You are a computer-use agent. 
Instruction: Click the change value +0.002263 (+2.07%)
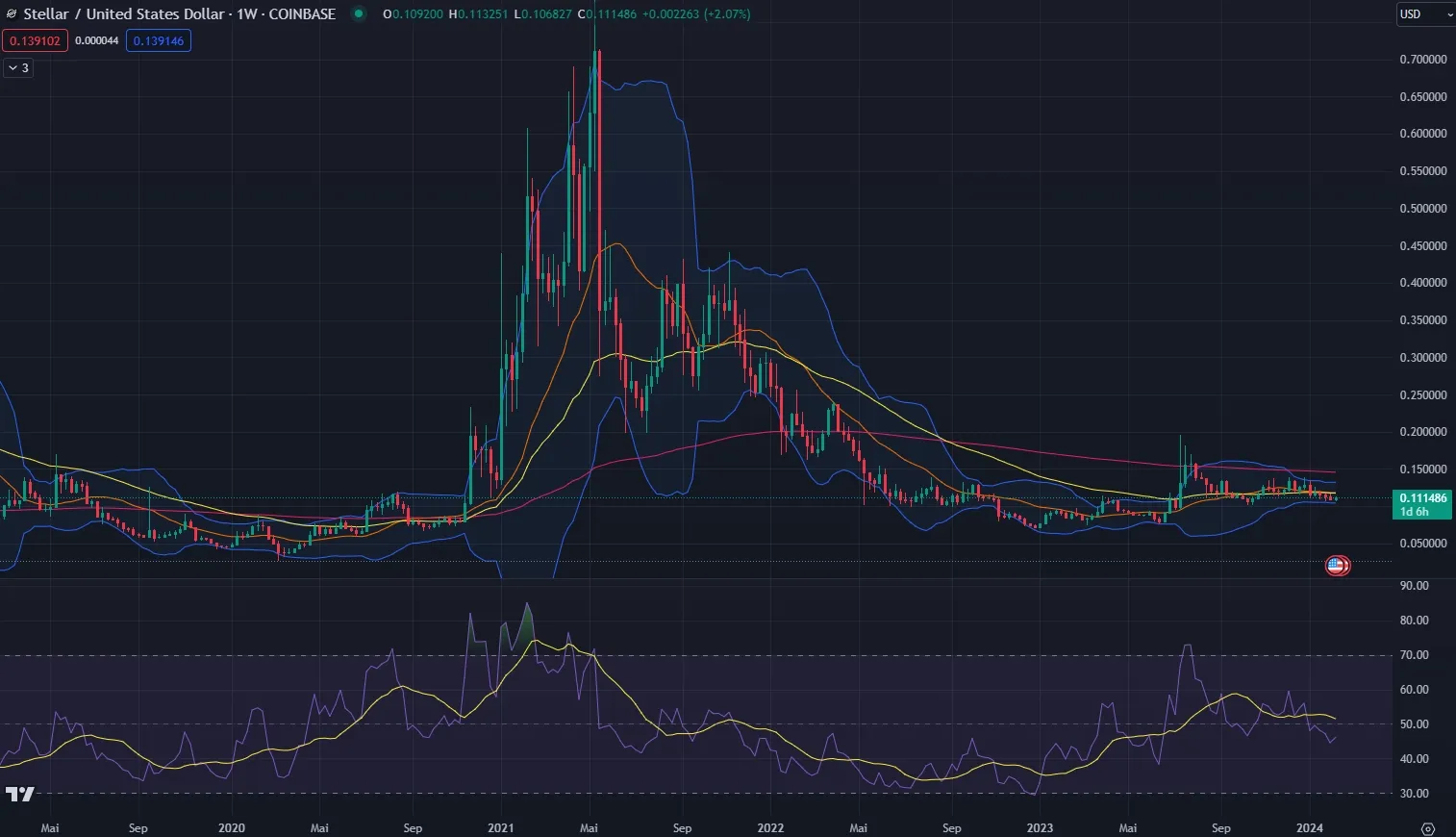click(x=697, y=14)
